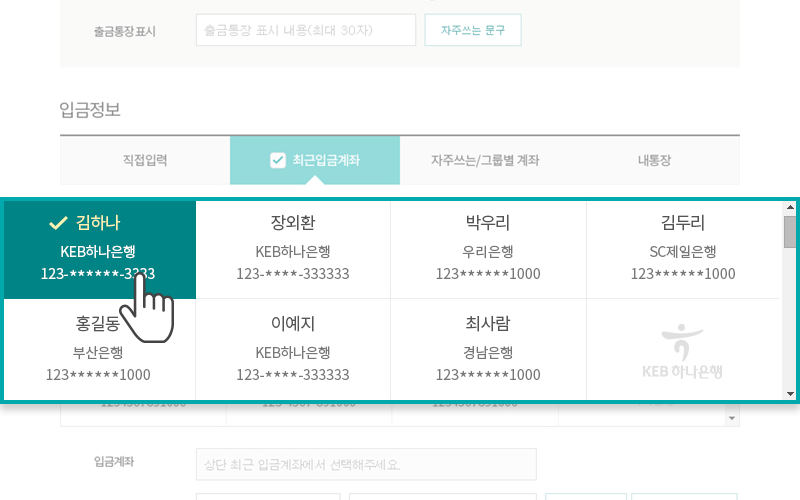
Task: Switch to the 내통장 tab
Action: click(655, 160)
